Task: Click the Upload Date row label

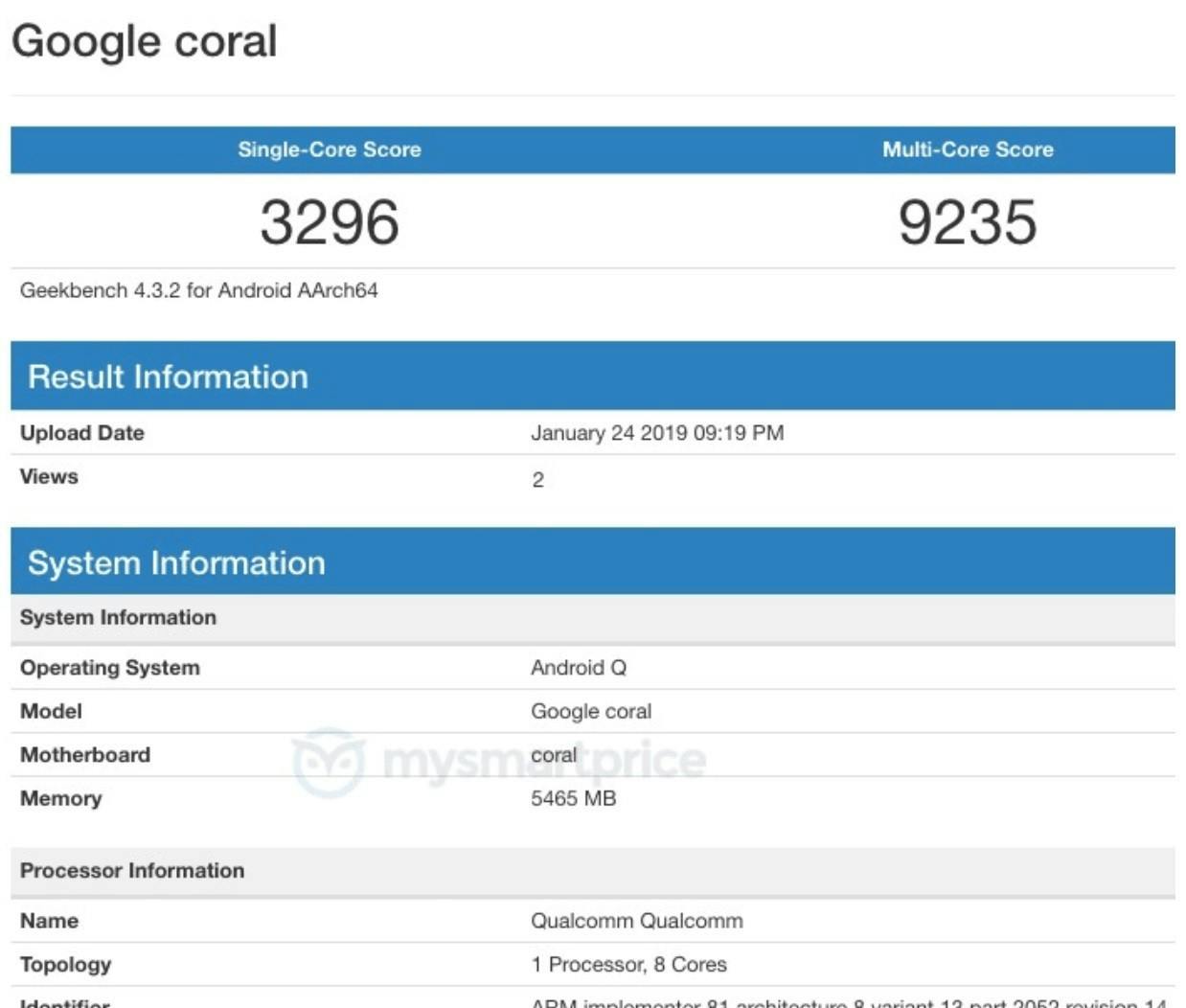Action: click(81, 433)
